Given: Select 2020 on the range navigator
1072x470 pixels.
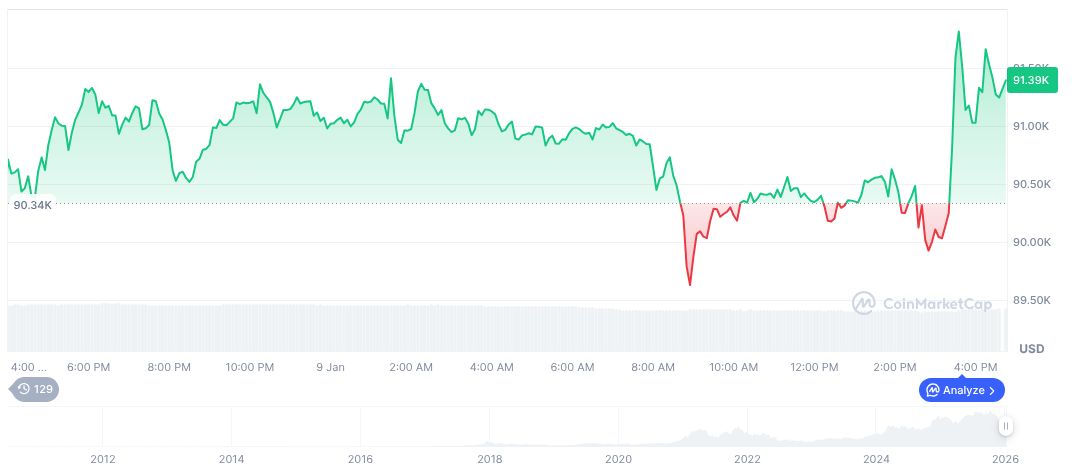Looking at the screenshot, I should click(x=619, y=459).
